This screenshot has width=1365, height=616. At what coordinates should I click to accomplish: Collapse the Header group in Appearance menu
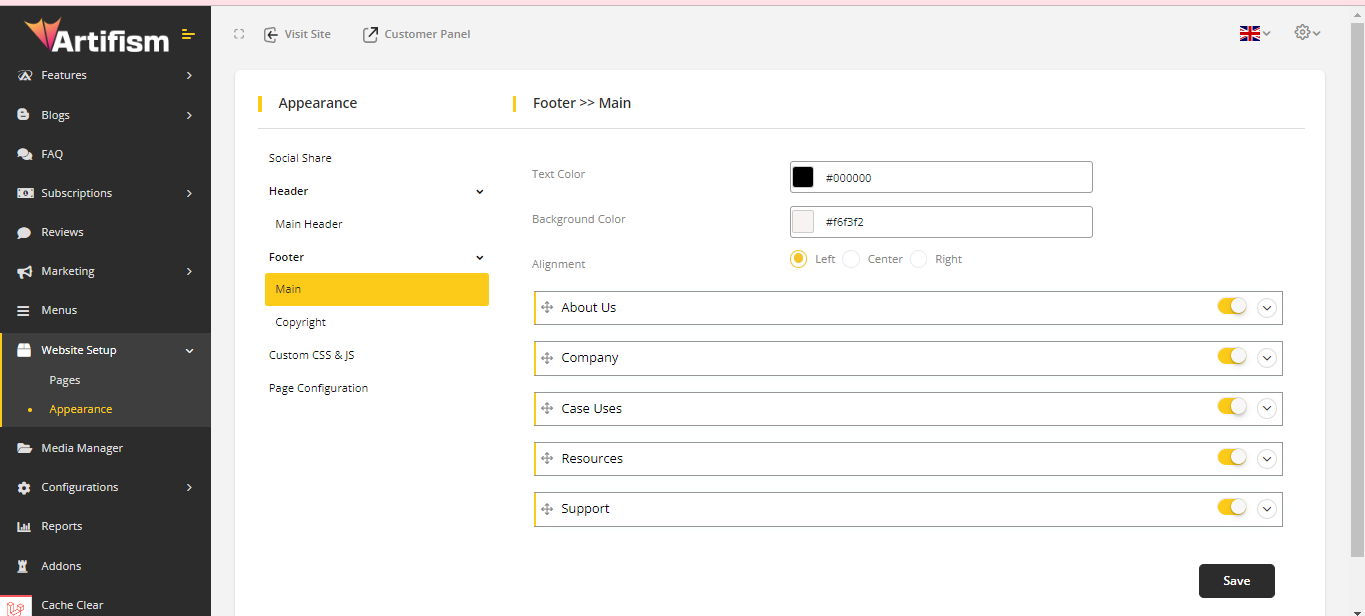click(479, 191)
